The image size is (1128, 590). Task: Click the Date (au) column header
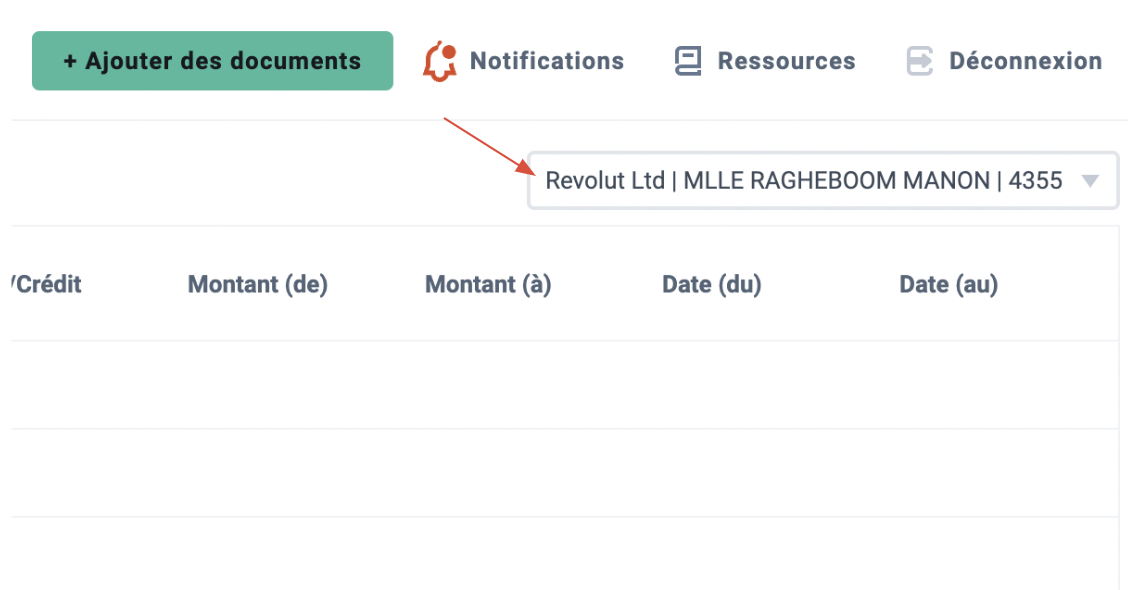[x=948, y=284]
